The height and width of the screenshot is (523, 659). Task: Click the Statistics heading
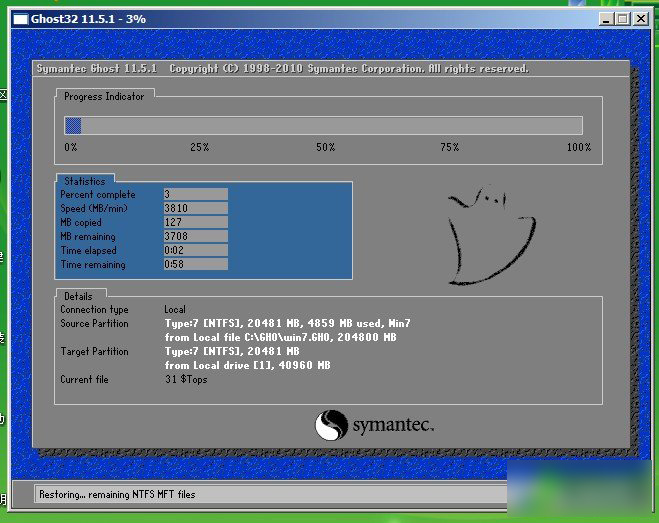click(x=85, y=181)
